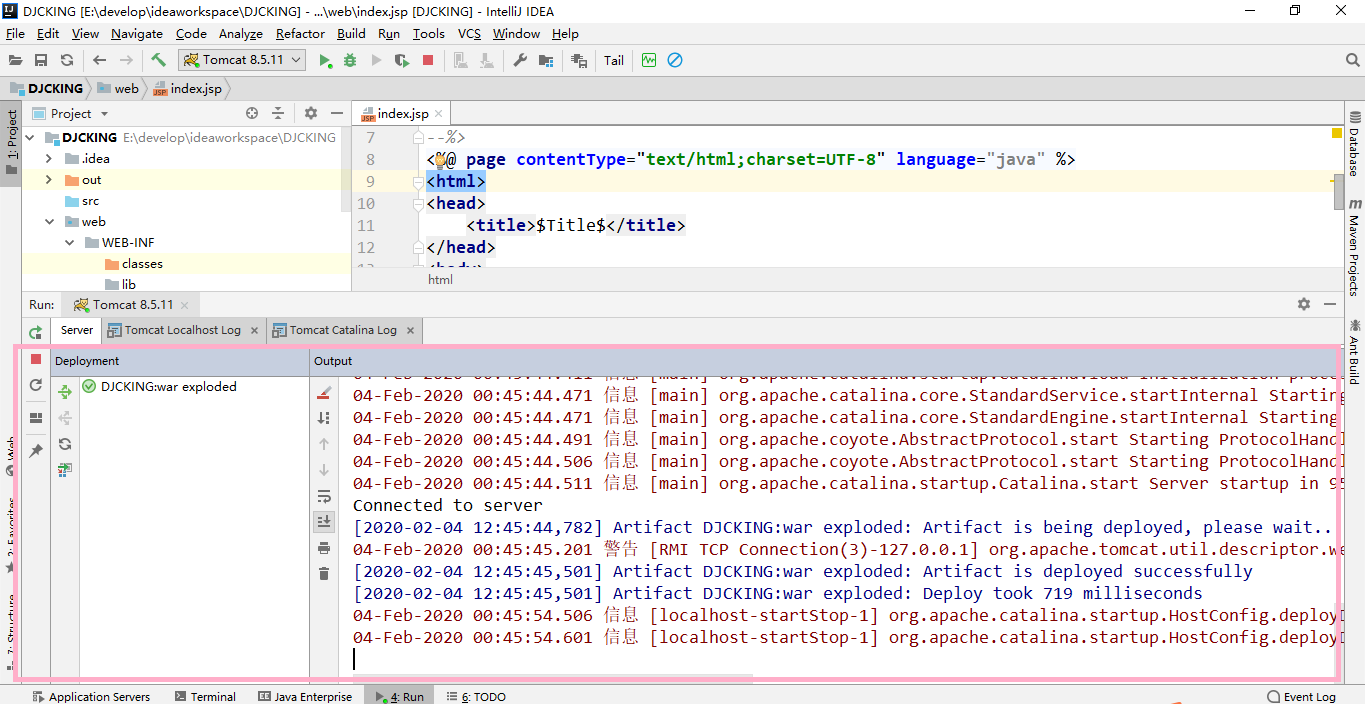
Task: Click Run with Coverage icon
Action: point(402,61)
